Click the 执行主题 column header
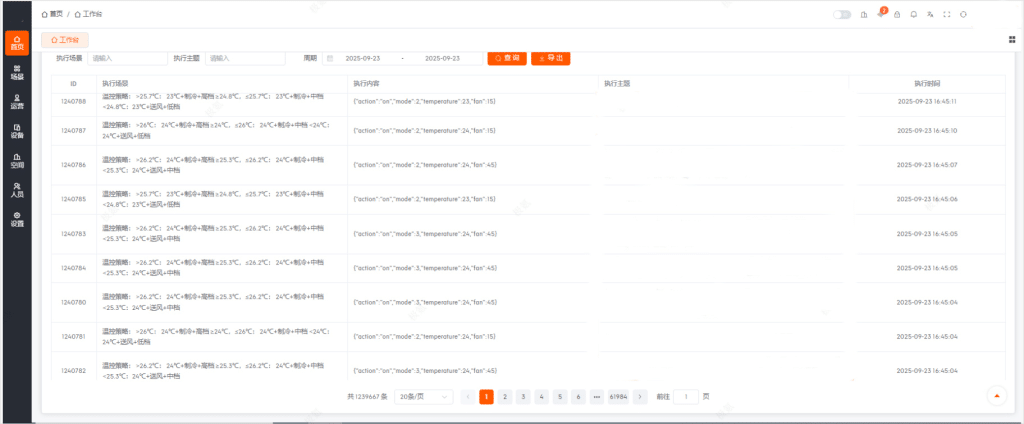 [723, 84]
